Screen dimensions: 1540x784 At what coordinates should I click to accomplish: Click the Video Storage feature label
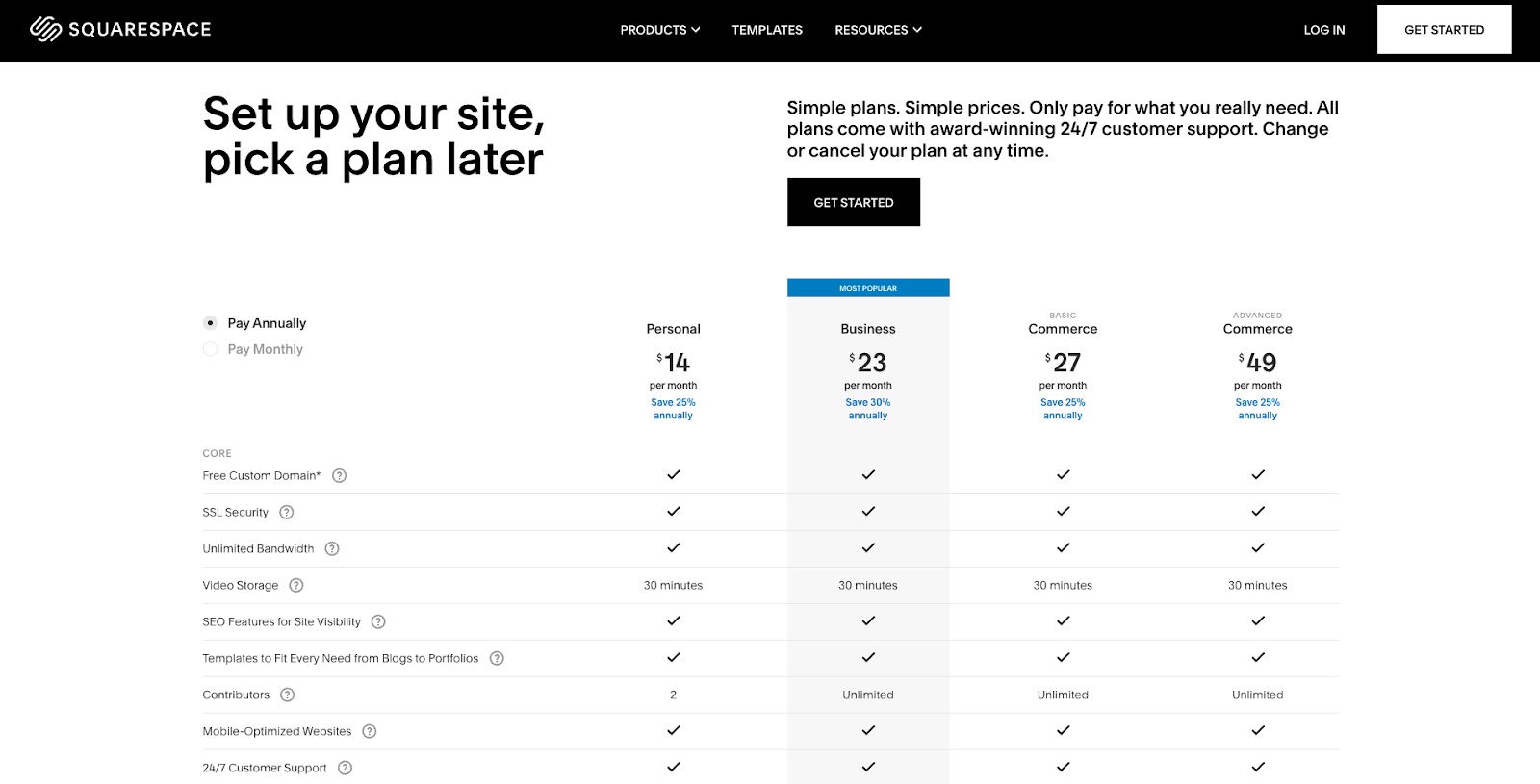(241, 585)
